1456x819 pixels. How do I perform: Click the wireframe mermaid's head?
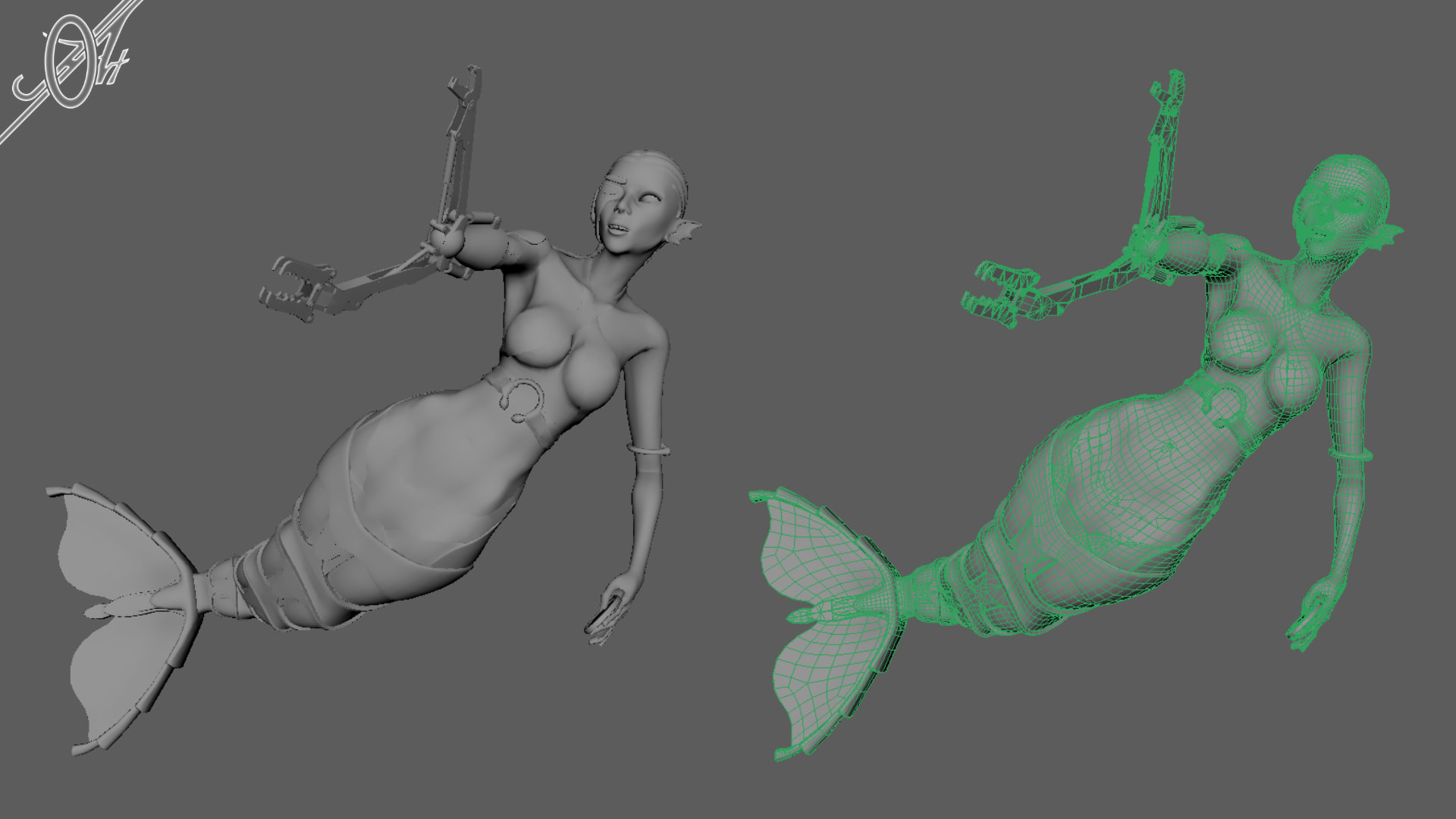coord(1344,199)
